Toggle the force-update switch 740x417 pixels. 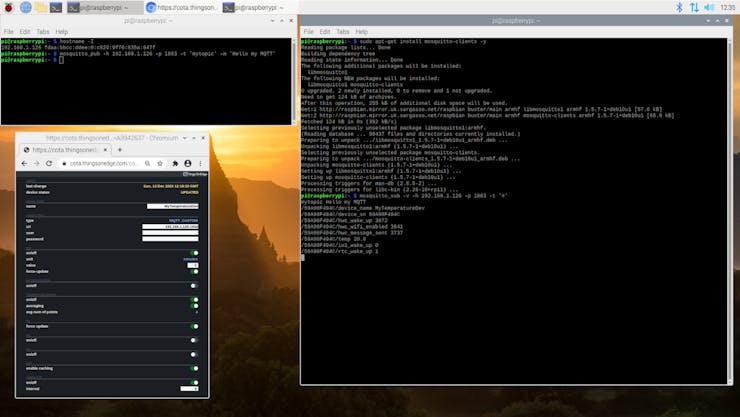click(194, 271)
